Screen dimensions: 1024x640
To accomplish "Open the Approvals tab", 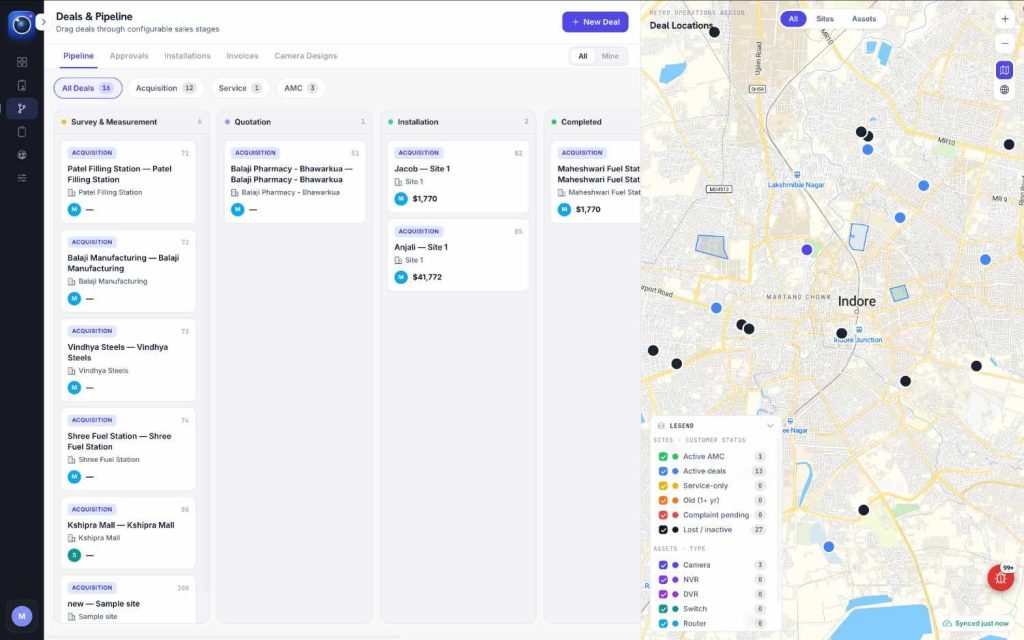I will pos(129,56).
